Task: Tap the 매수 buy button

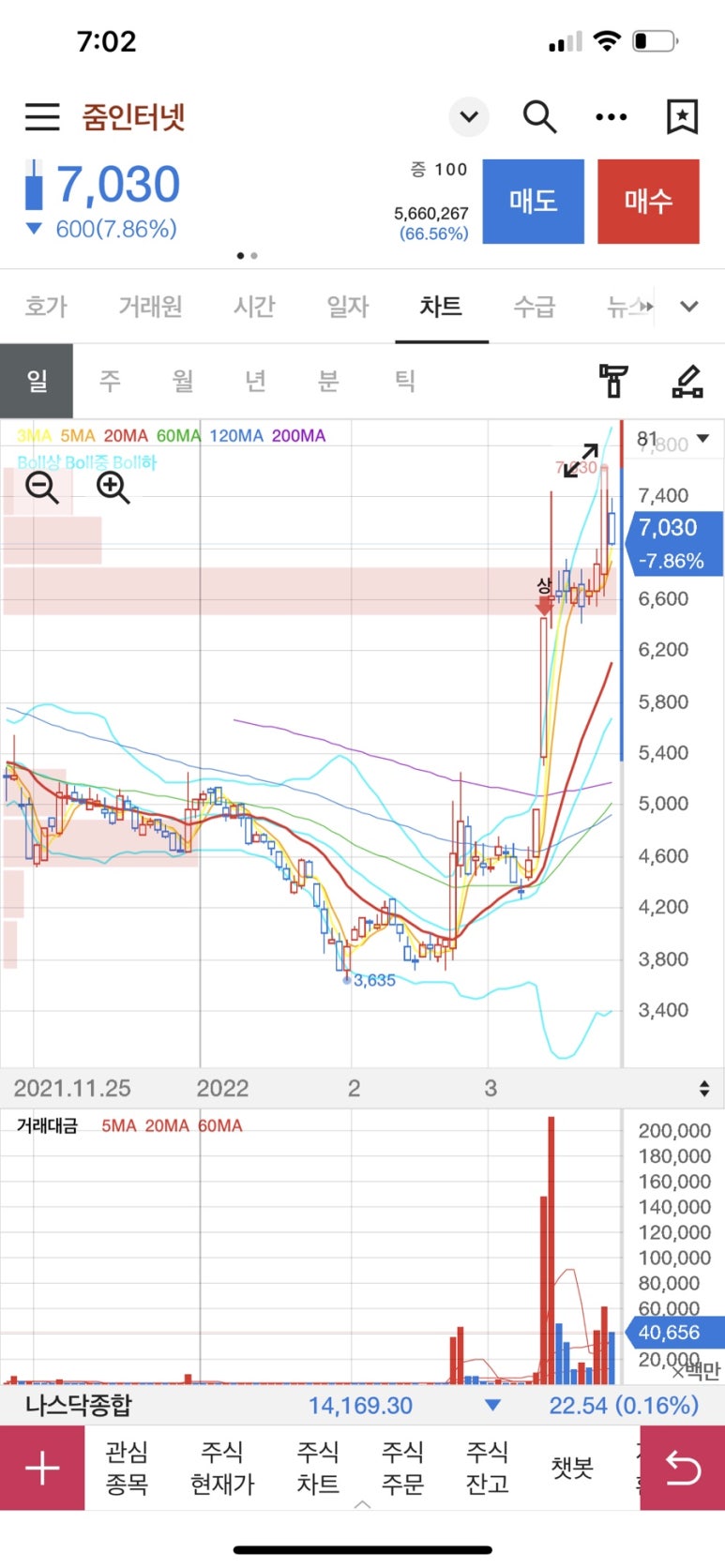Action: coord(648,201)
